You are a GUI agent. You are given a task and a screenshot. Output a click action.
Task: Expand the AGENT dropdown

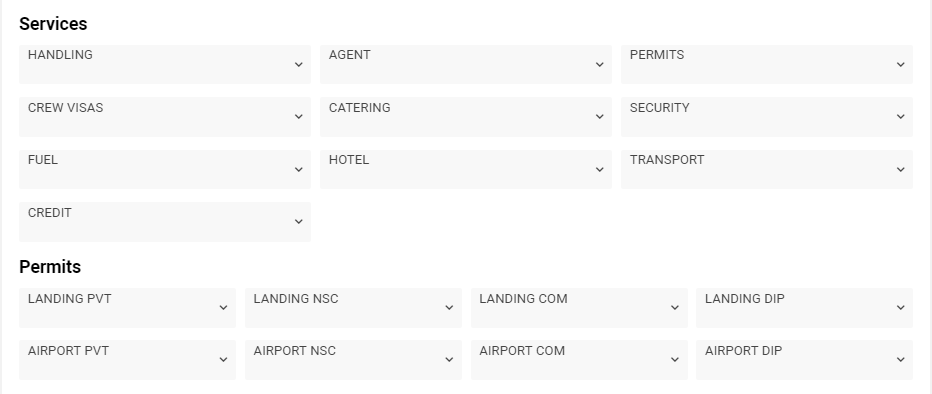tap(465, 64)
